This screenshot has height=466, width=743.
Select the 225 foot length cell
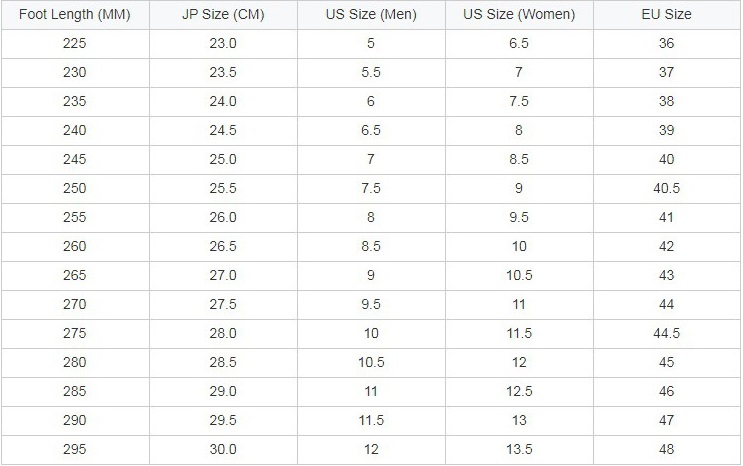75,44
